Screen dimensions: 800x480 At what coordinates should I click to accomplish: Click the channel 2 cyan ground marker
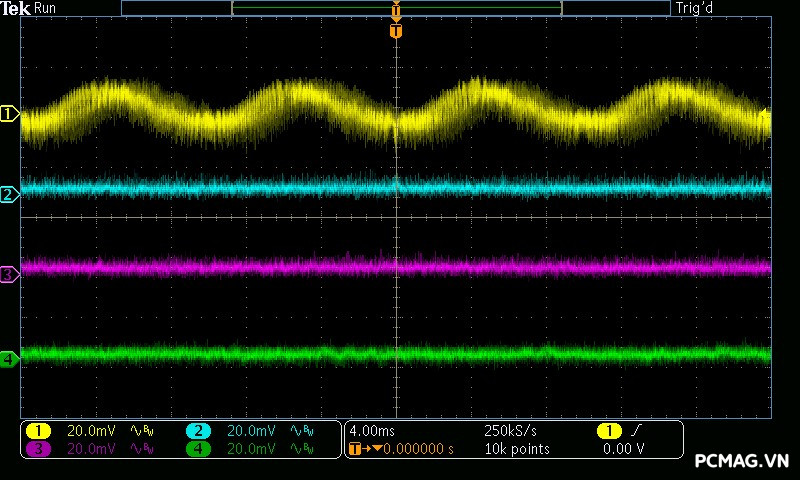tap(10, 194)
